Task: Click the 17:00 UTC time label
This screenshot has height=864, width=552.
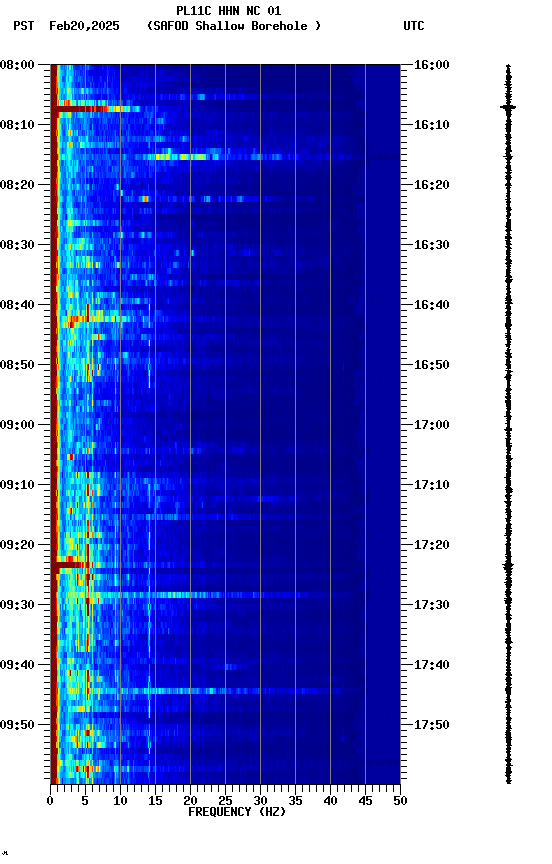Action: tap(432, 425)
